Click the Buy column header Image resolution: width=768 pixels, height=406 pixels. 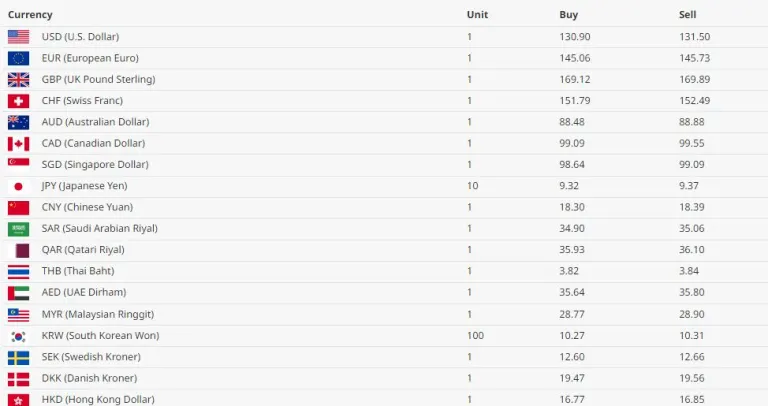568,15
